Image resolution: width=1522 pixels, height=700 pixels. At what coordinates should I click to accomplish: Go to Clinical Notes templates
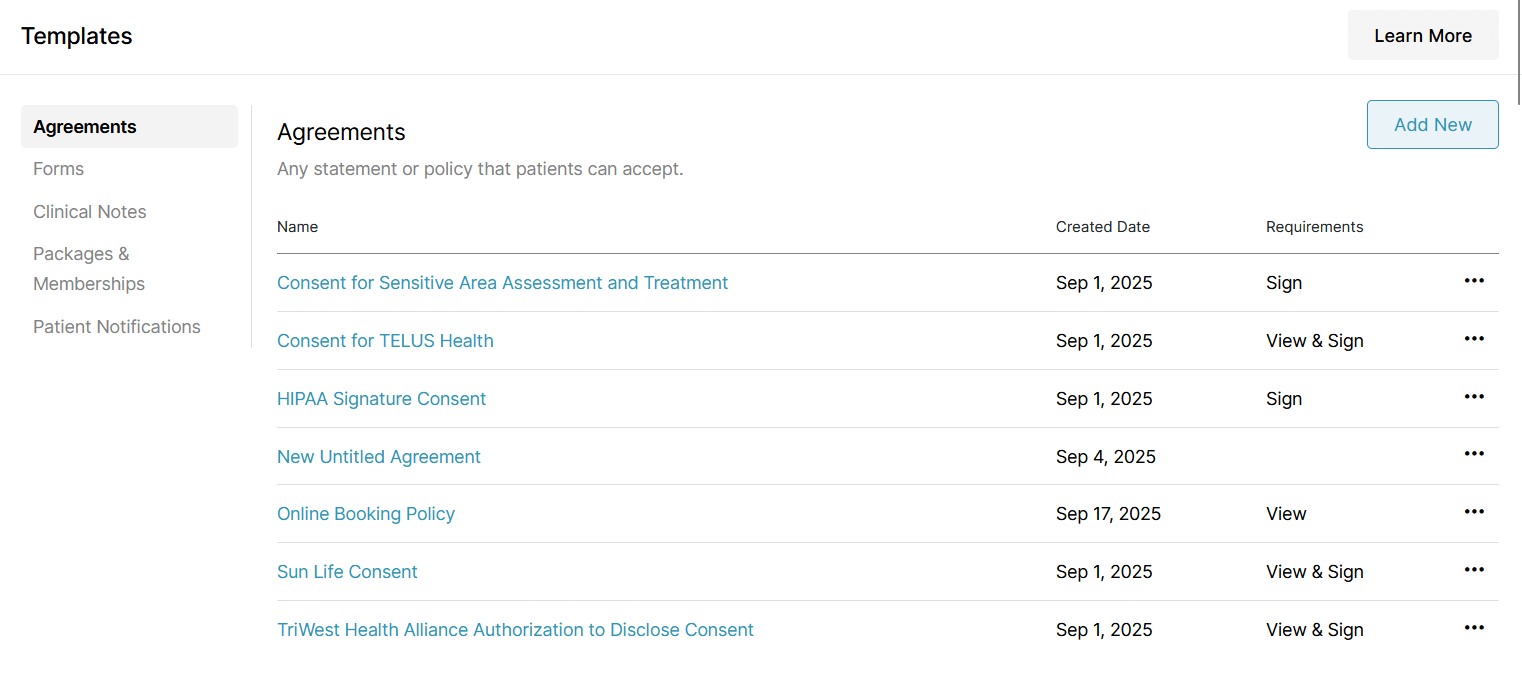pos(90,212)
